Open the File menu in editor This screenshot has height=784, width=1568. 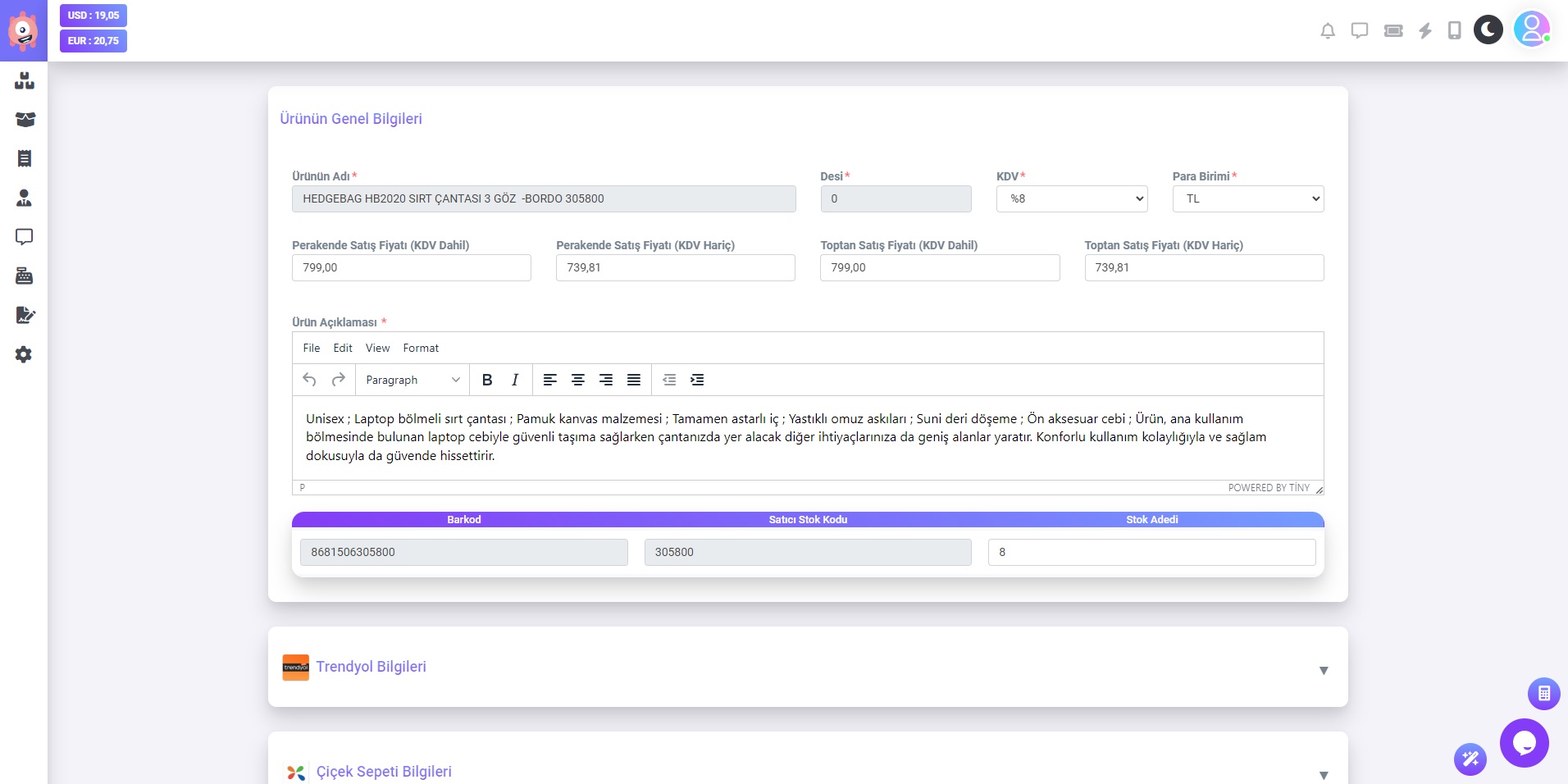point(311,348)
